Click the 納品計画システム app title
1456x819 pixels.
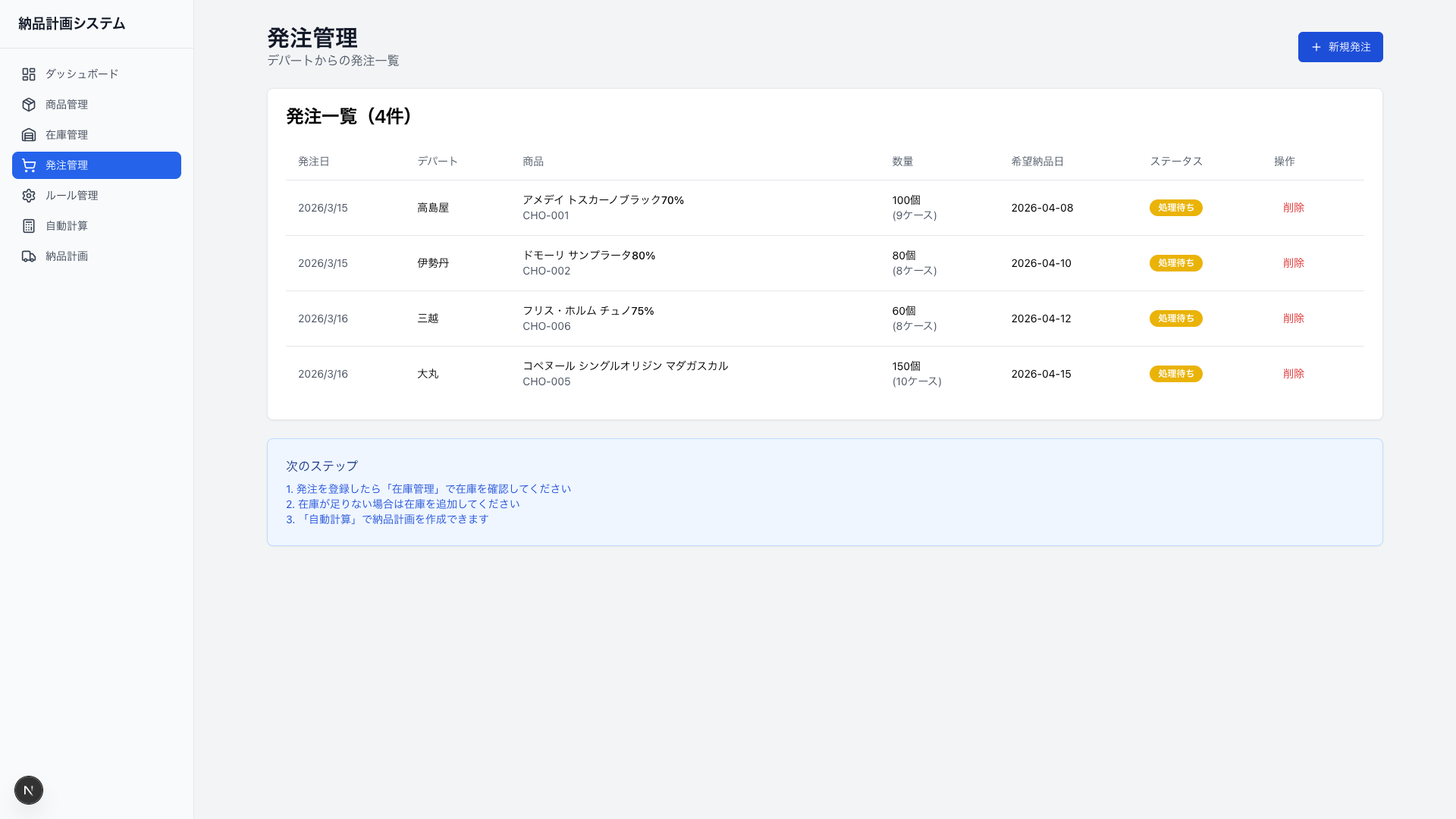(x=71, y=24)
